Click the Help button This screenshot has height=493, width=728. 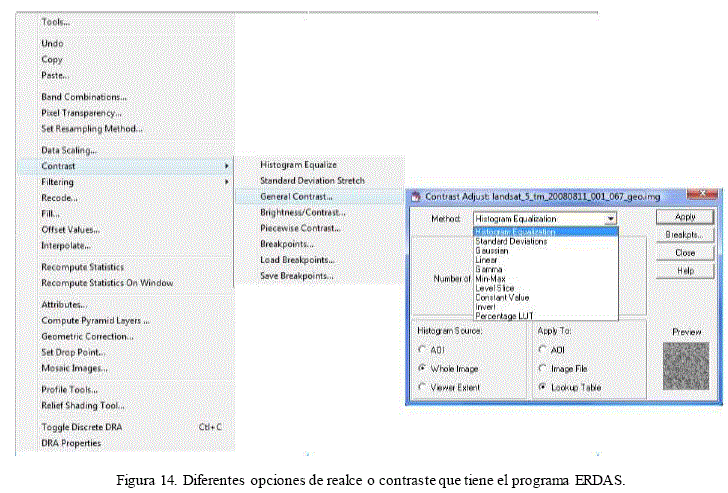click(x=685, y=271)
